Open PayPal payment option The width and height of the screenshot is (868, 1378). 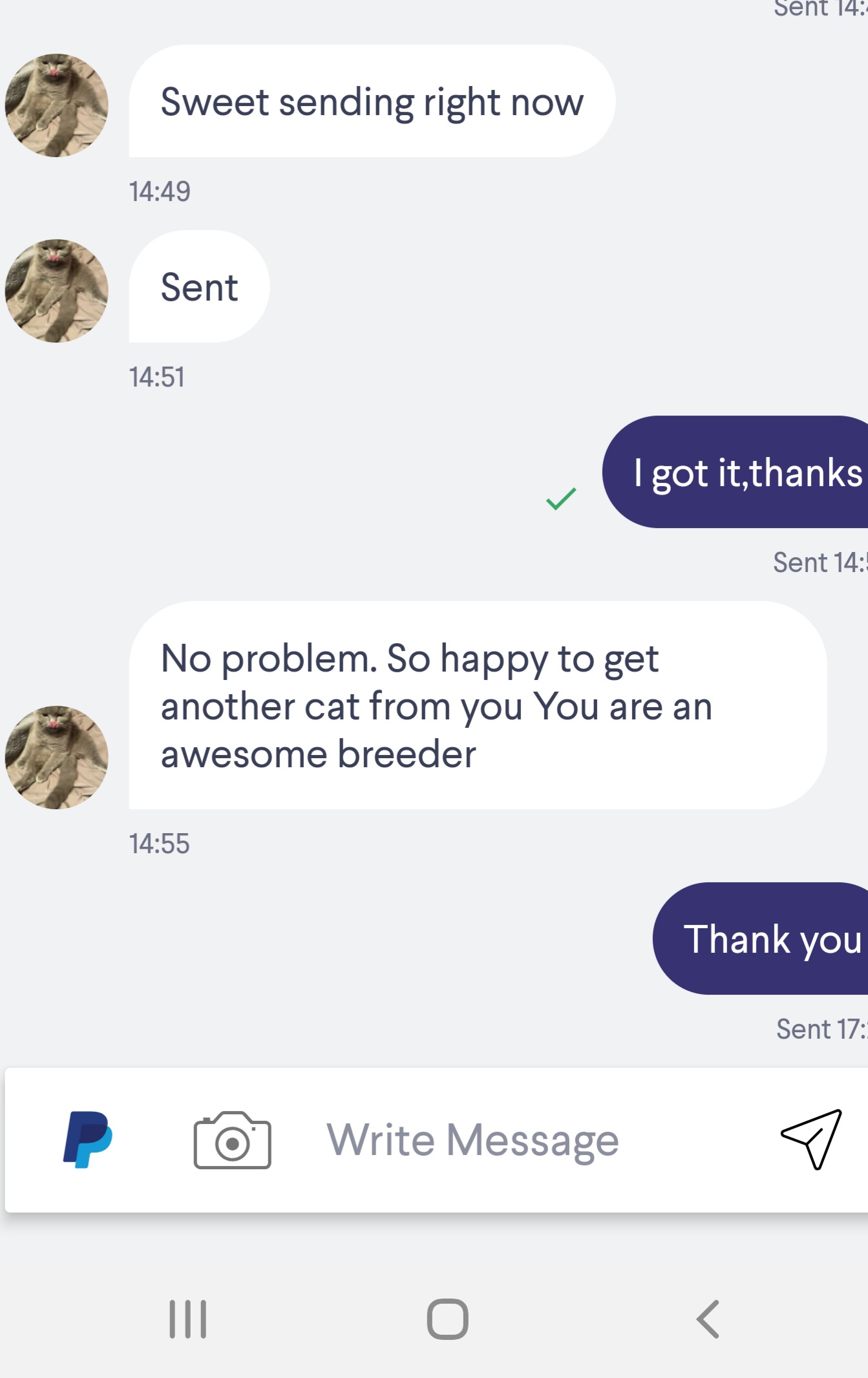[x=88, y=1140]
